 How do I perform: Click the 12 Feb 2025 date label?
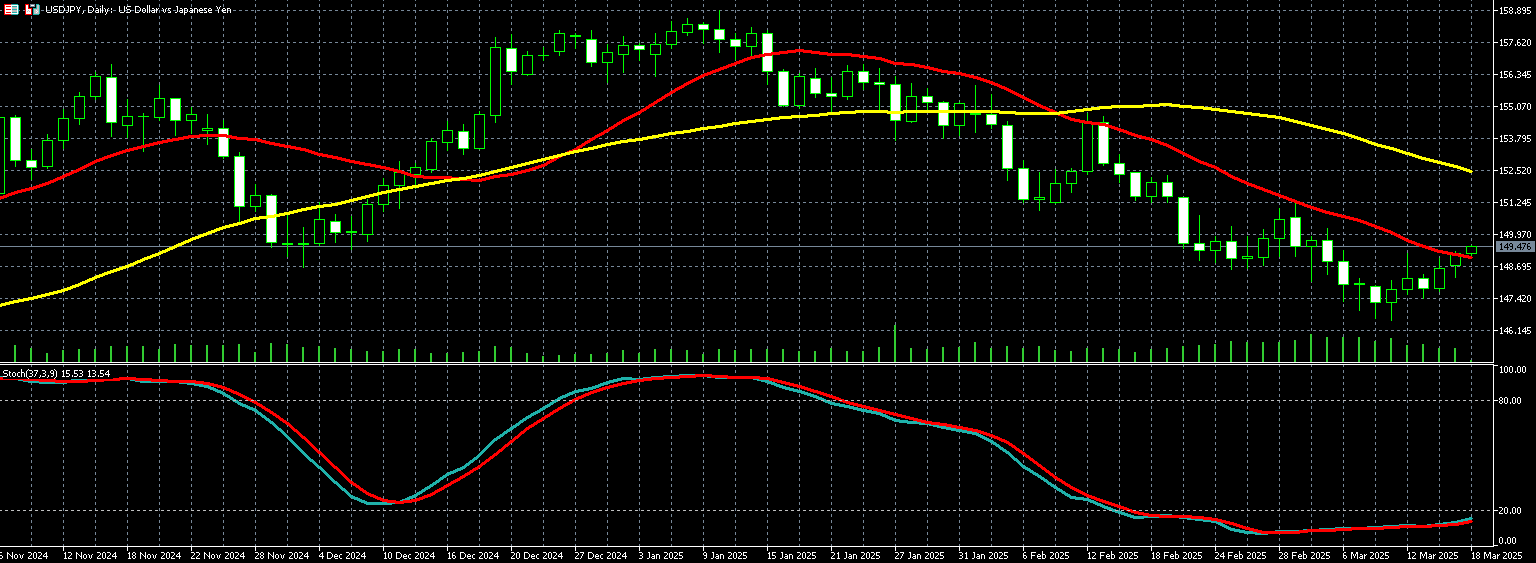pyautogui.click(x=1113, y=555)
